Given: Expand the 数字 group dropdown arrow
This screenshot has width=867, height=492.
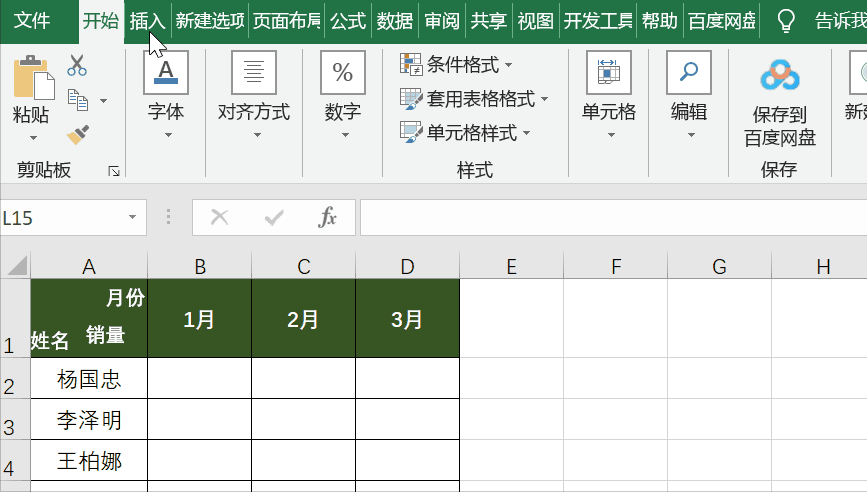Looking at the screenshot, I should click(x=345, y=135).
